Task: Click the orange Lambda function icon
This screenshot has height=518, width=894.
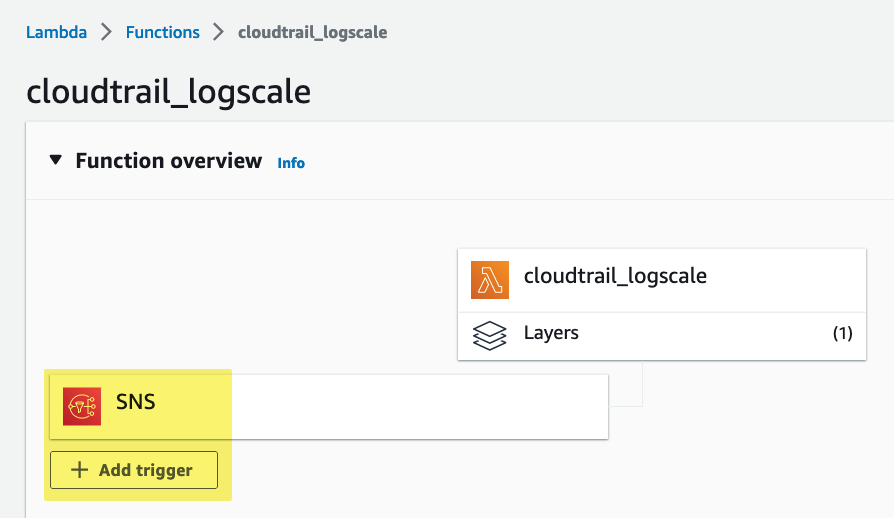Action: pos(490,280)
